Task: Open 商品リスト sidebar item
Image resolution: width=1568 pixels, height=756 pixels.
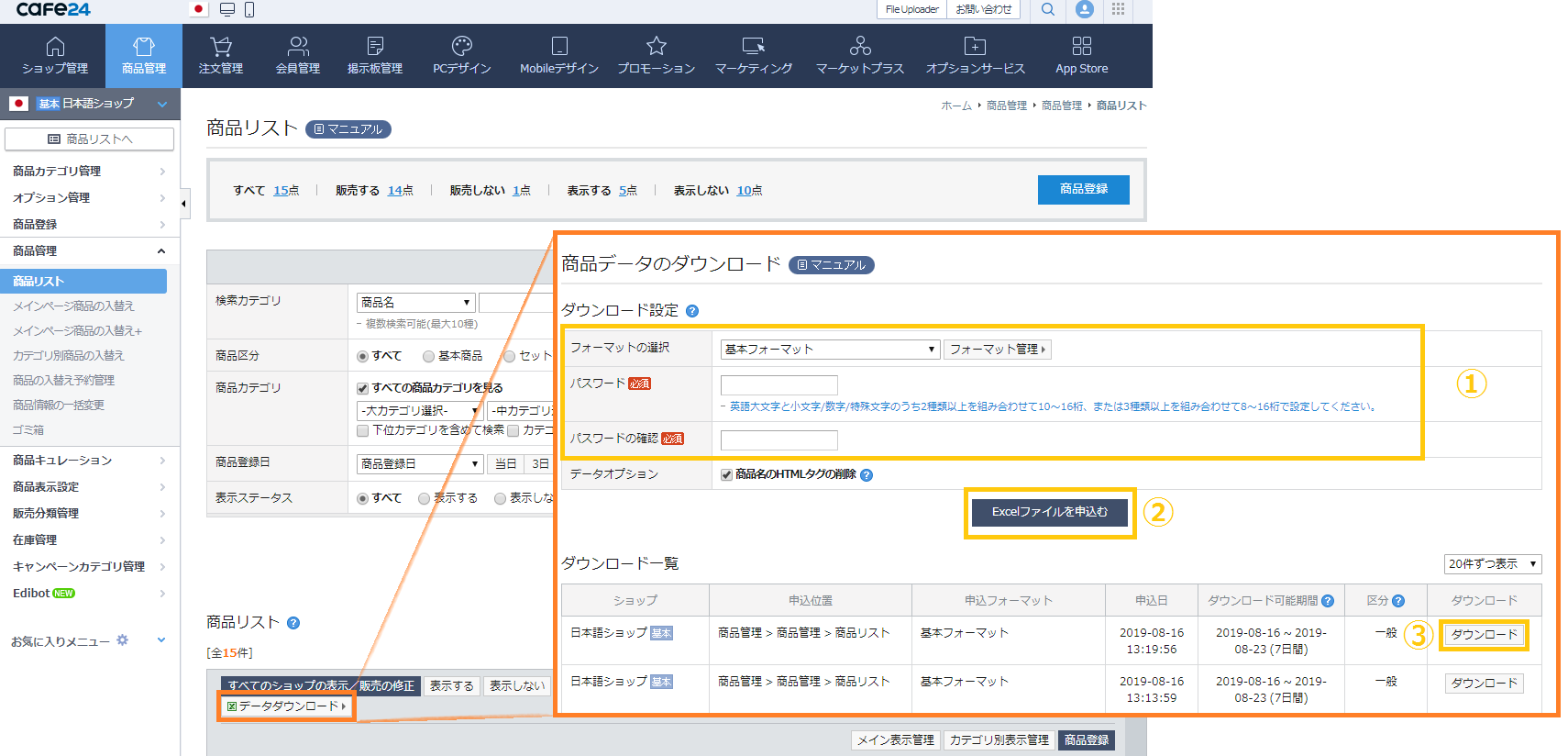Action: [83, 282]
